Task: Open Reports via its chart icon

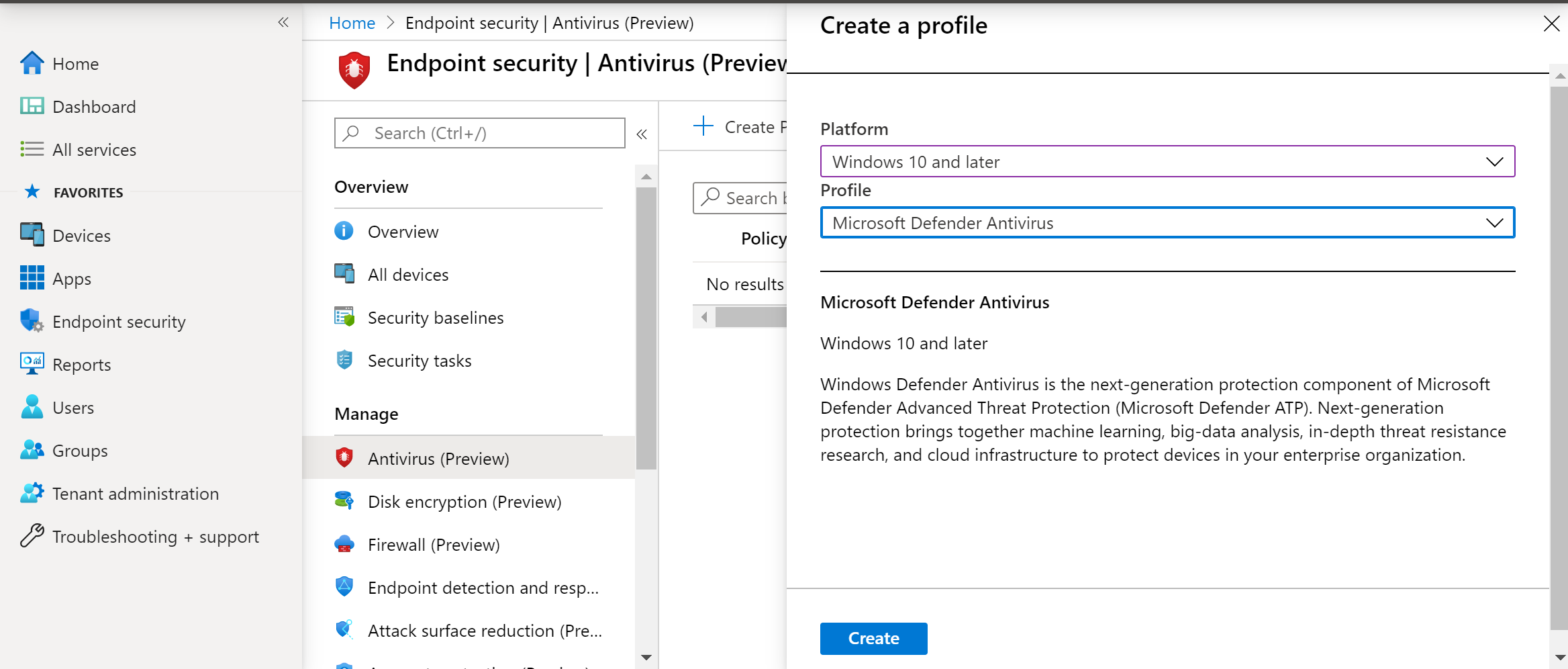Action: [32, 364]
